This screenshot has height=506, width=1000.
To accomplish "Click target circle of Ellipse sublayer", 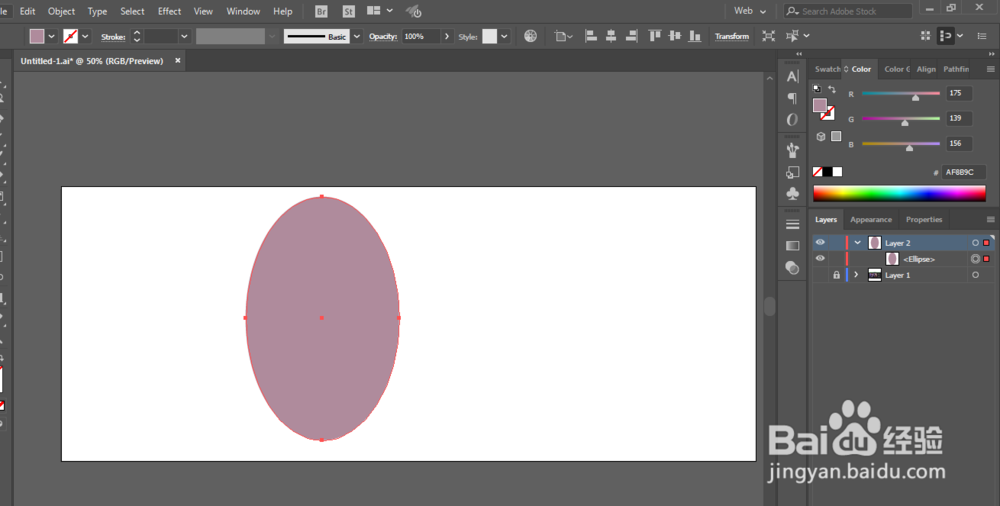I will pos(975,259).
